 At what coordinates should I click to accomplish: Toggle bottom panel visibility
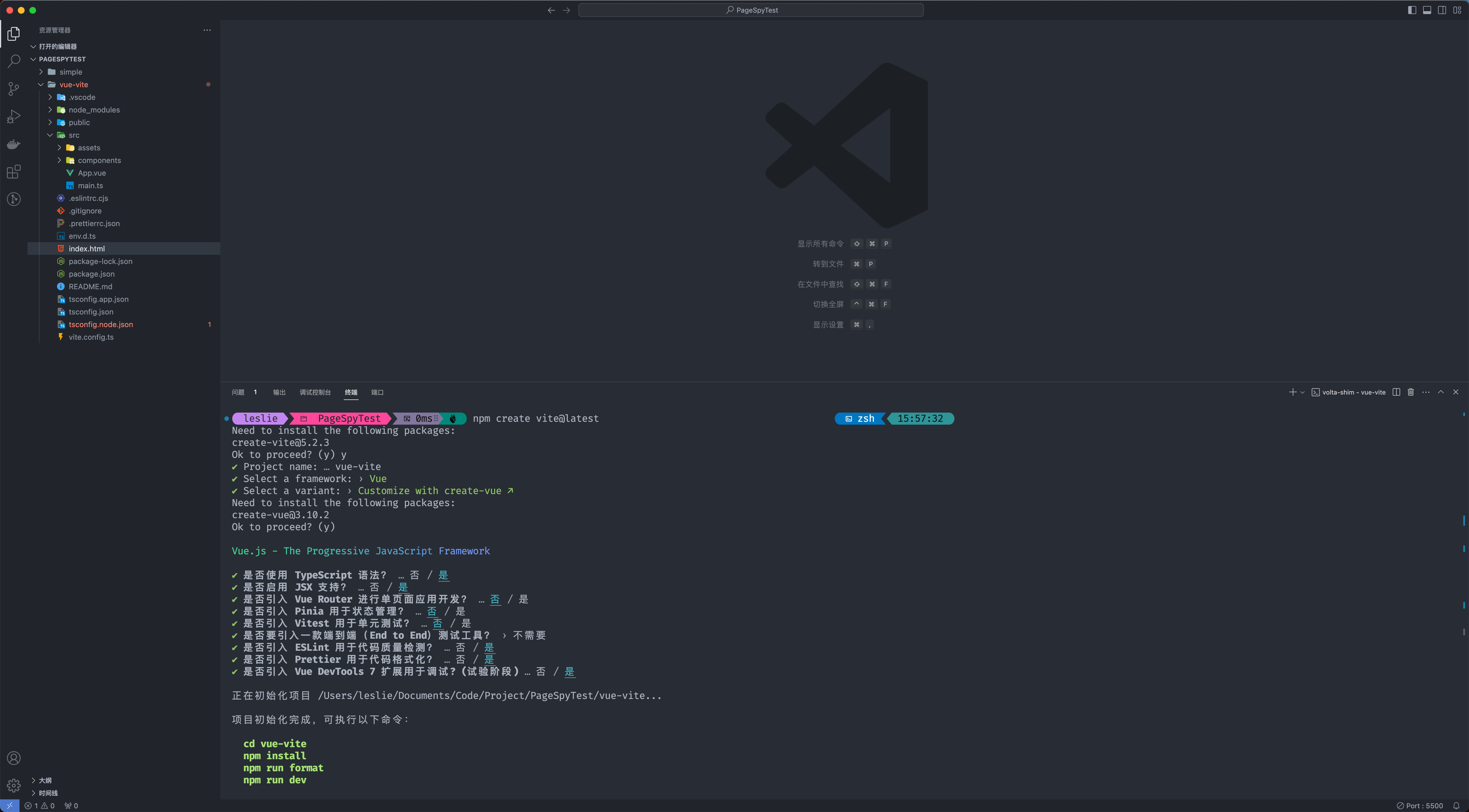pos(1427,10)
